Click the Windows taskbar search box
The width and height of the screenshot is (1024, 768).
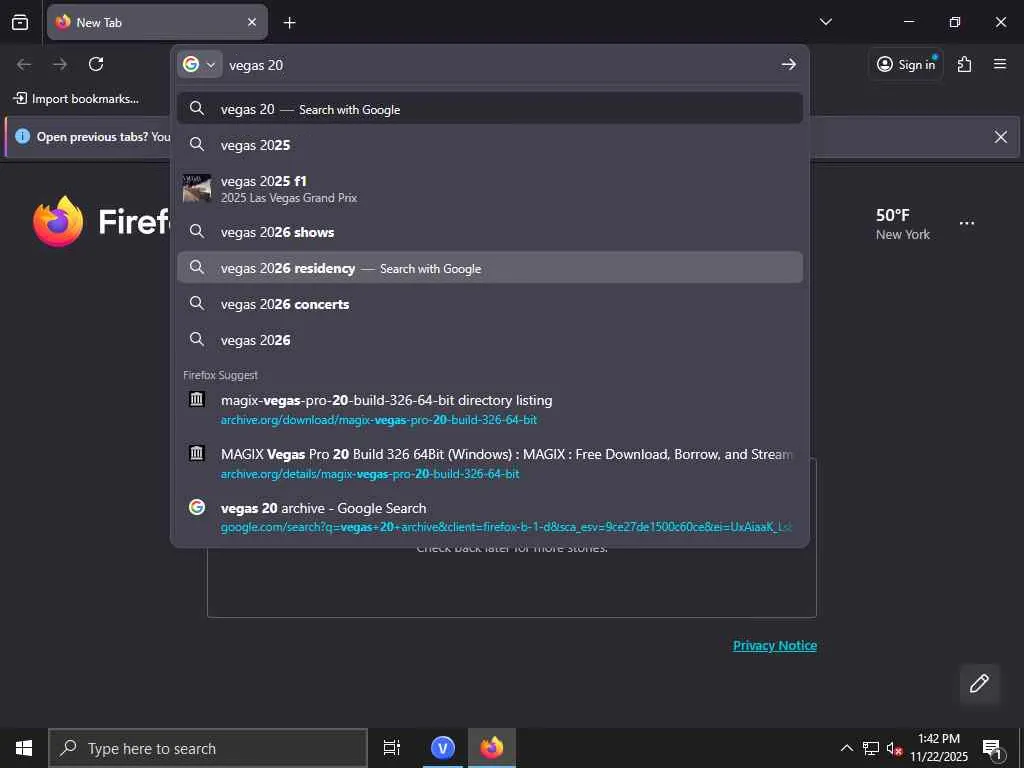click(x=208, y=748)
